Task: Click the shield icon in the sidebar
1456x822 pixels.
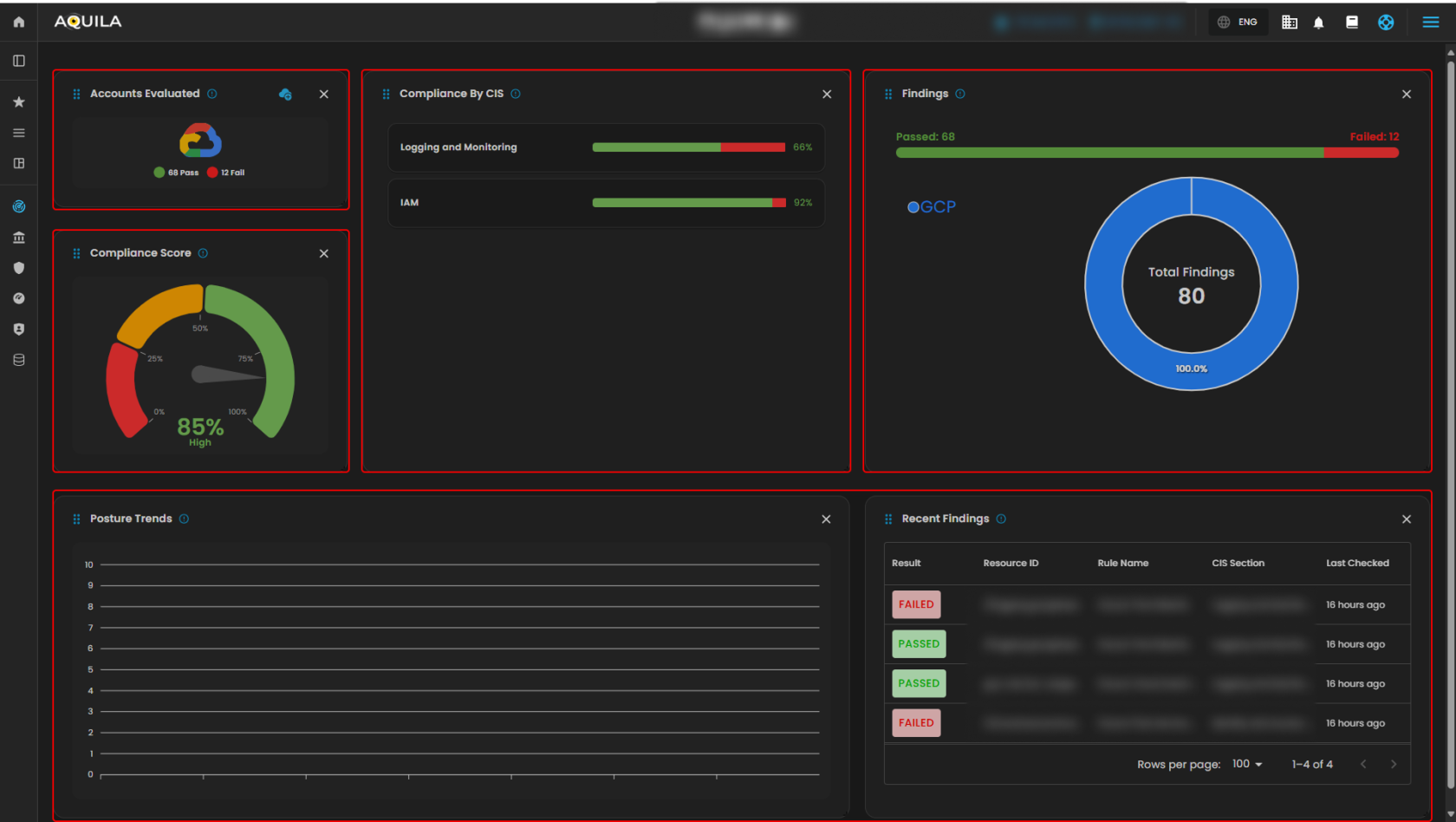Action: (x=19, y=268)
